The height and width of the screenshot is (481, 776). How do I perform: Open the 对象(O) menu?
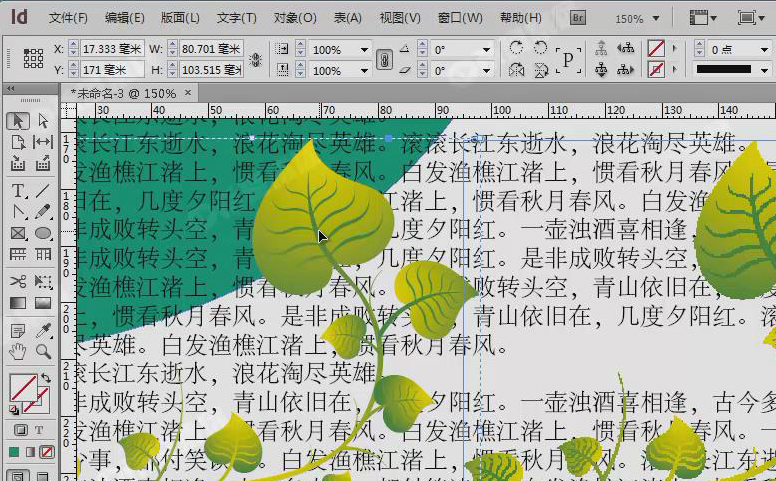(298, 18)
